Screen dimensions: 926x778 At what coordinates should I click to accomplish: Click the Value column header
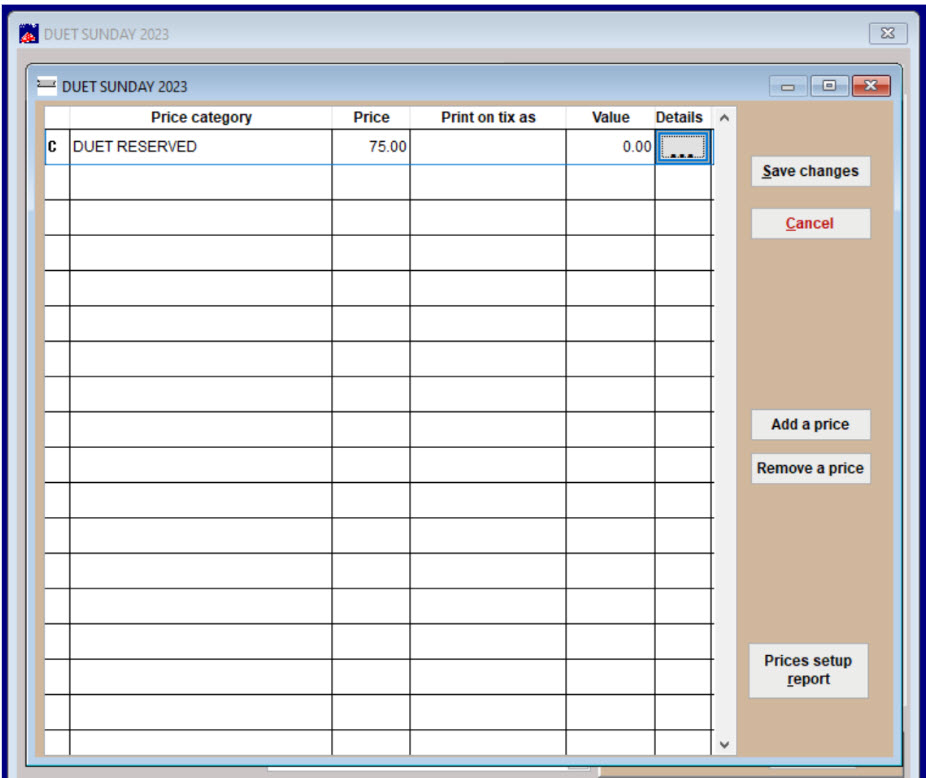tap(610, 118)
